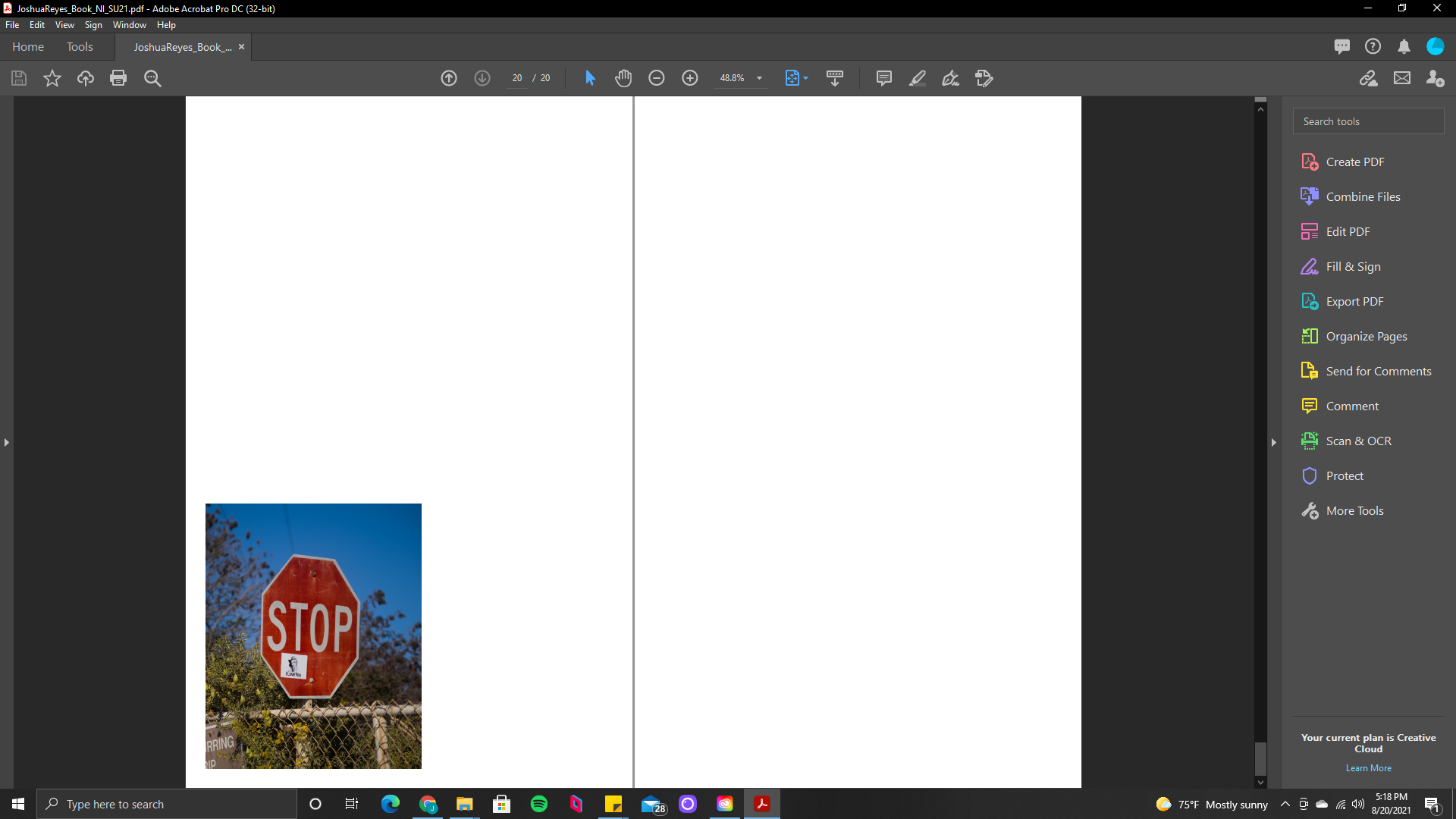Zoom out with the minus icon

click(657, 78)
